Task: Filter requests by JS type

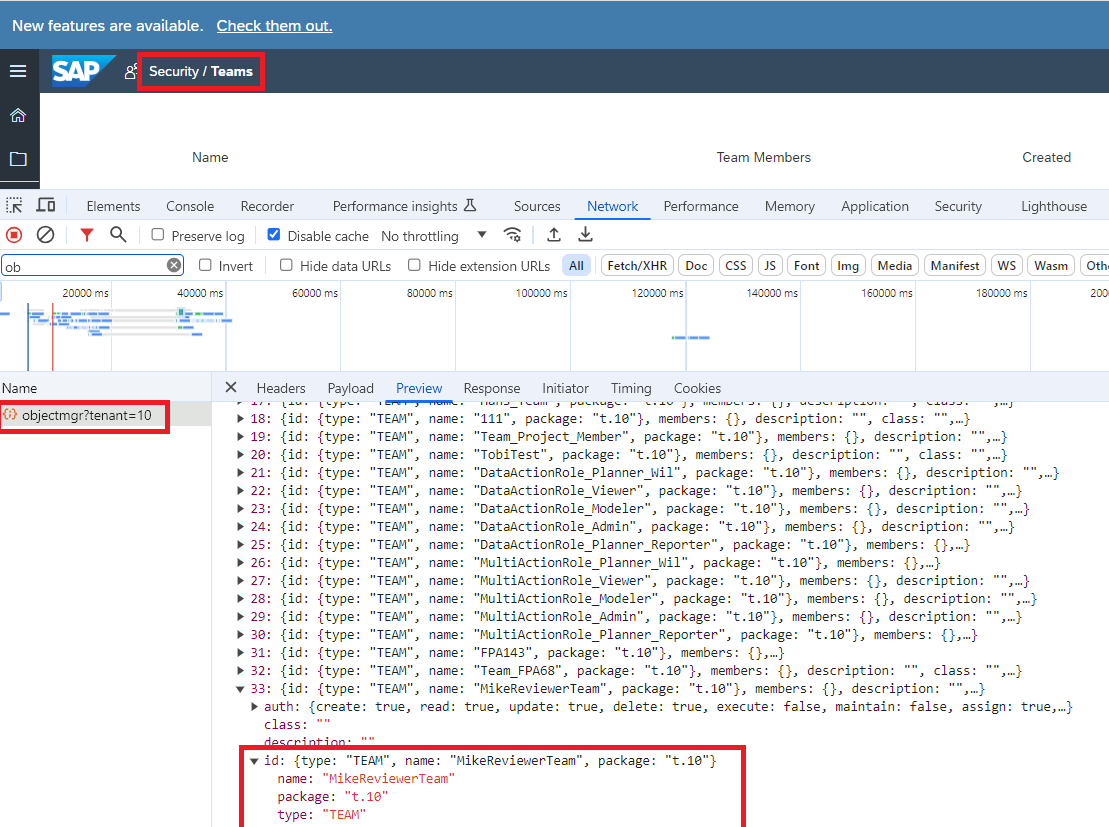Action: click(770, 265)
